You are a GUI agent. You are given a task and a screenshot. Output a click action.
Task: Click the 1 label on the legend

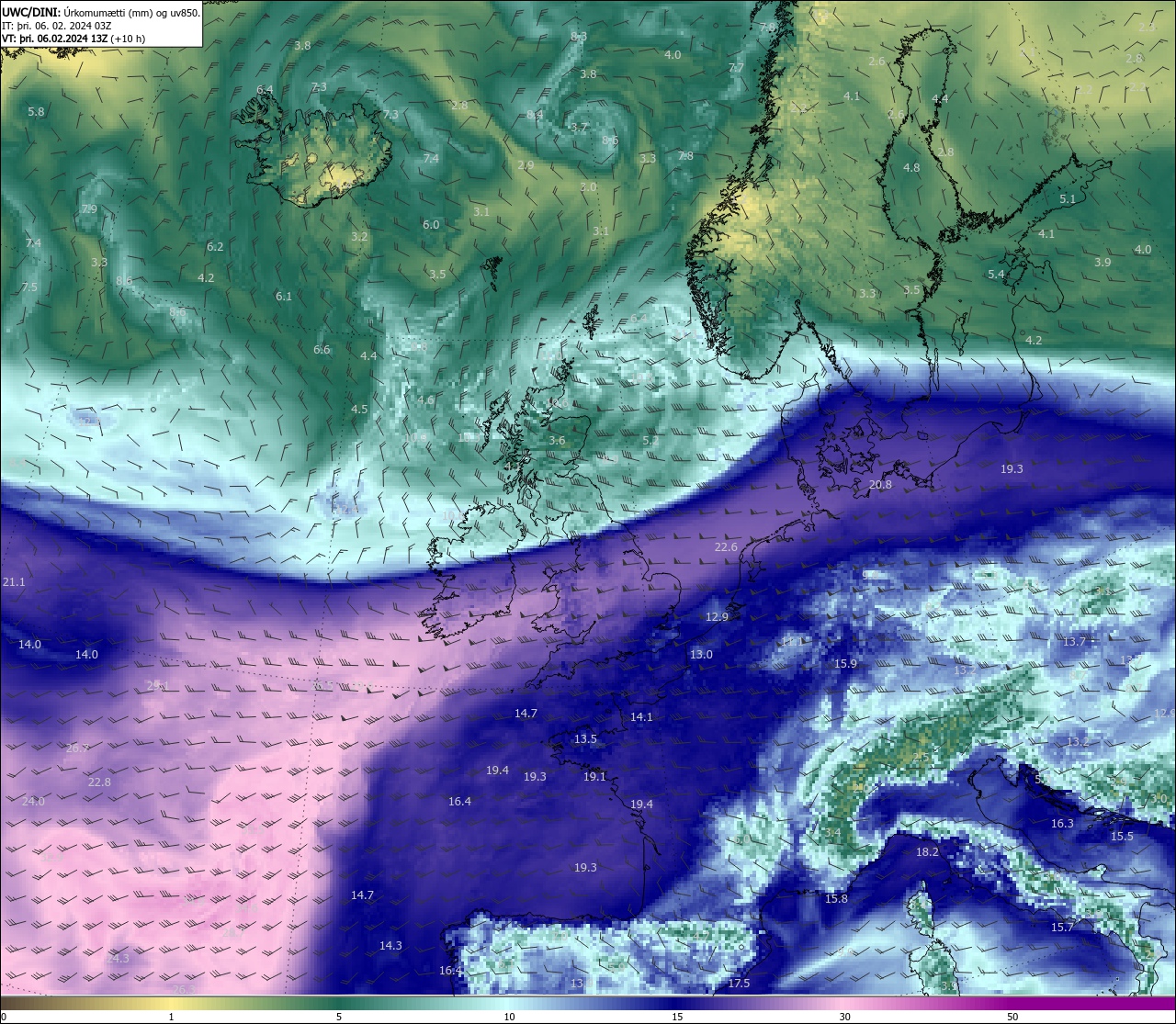tap(171, 1017)
